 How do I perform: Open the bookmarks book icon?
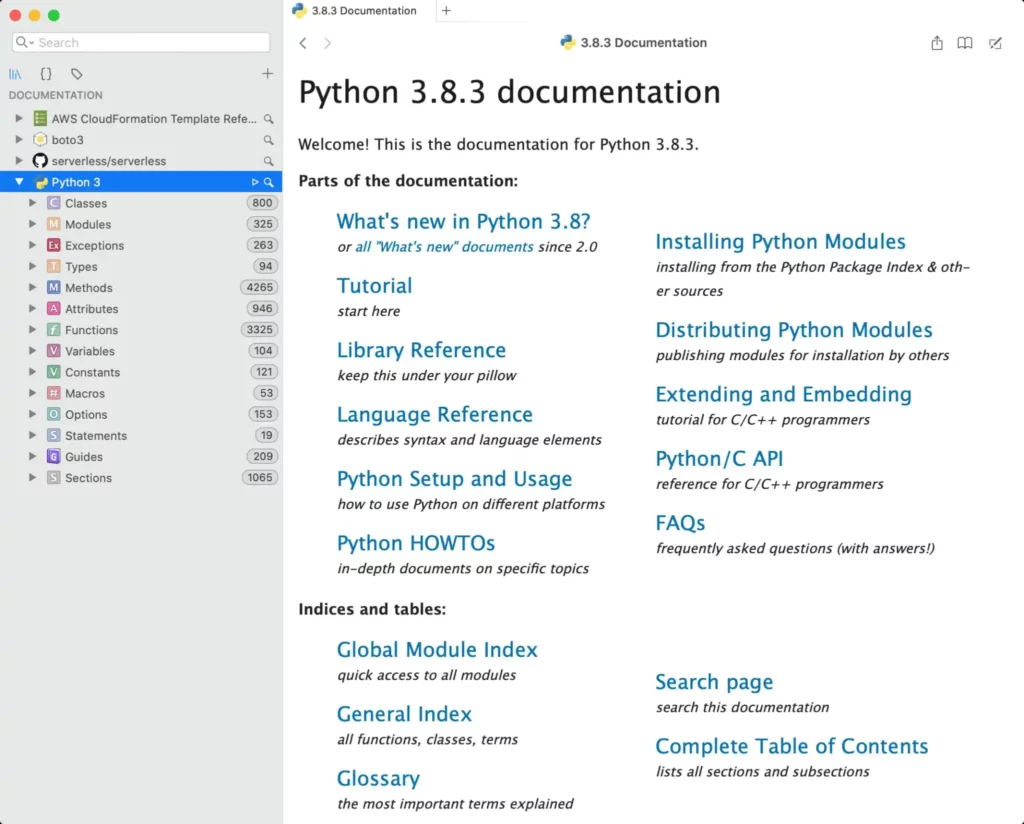coord(965,43)
